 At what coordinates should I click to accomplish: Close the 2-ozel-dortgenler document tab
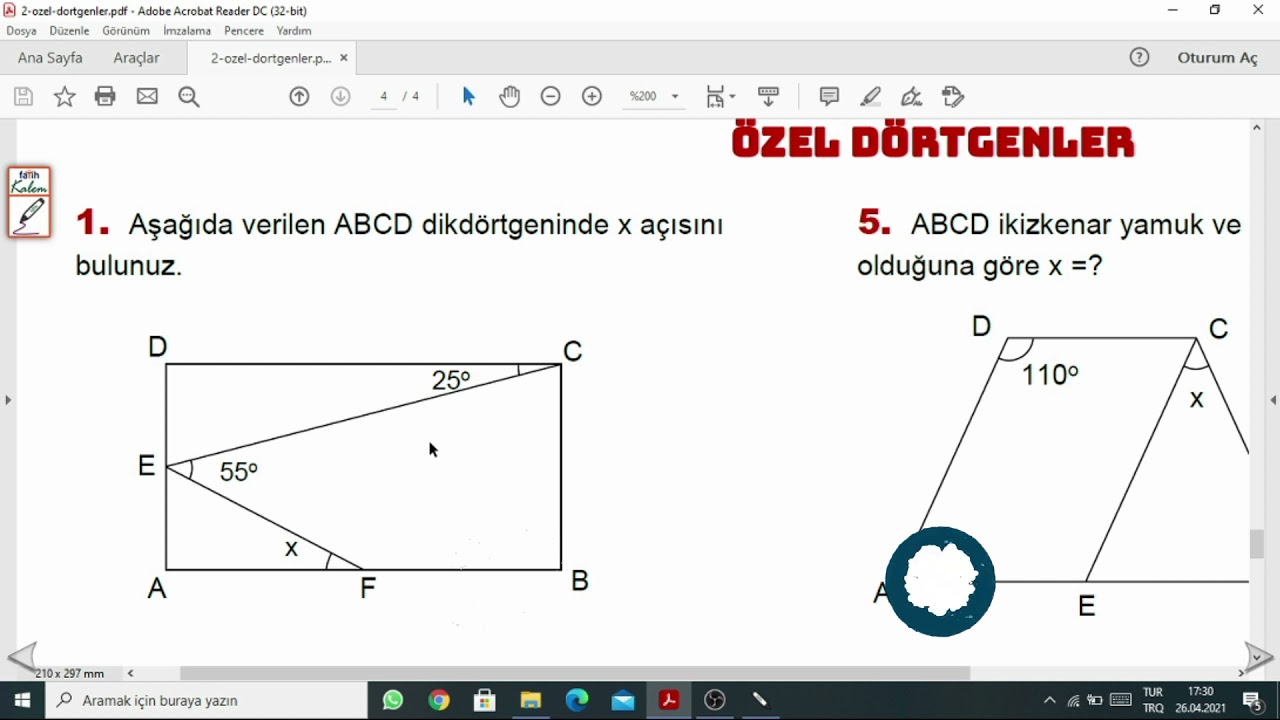pos(344,58)
